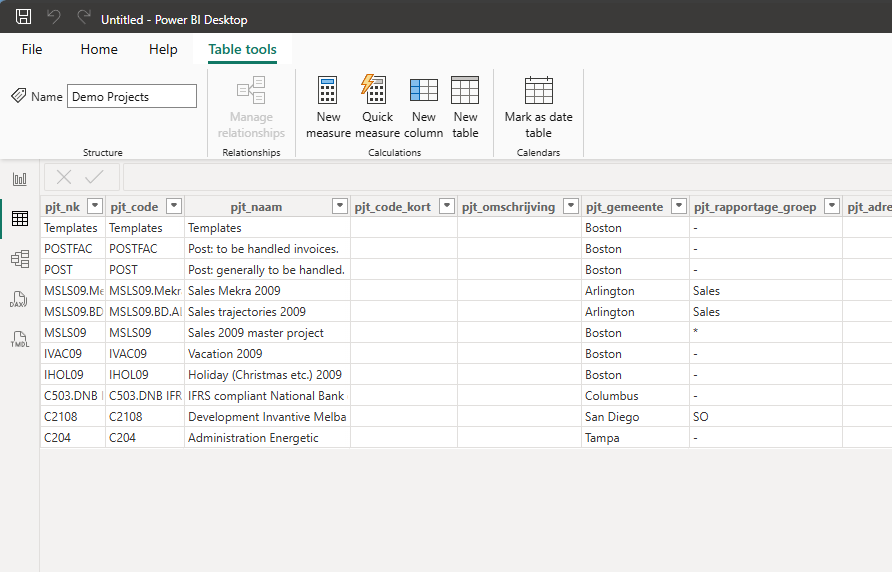Open TMDL view in sidebar
892x572 pixels.
click(x=19, y=340)
